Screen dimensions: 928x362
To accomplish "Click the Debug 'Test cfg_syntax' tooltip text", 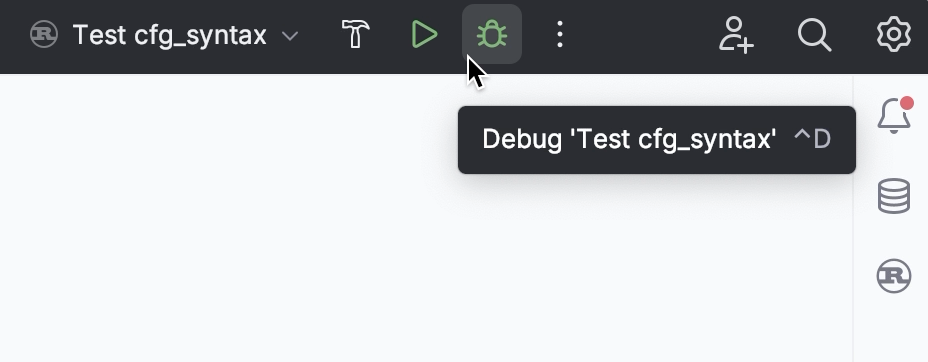I will 629,140.
